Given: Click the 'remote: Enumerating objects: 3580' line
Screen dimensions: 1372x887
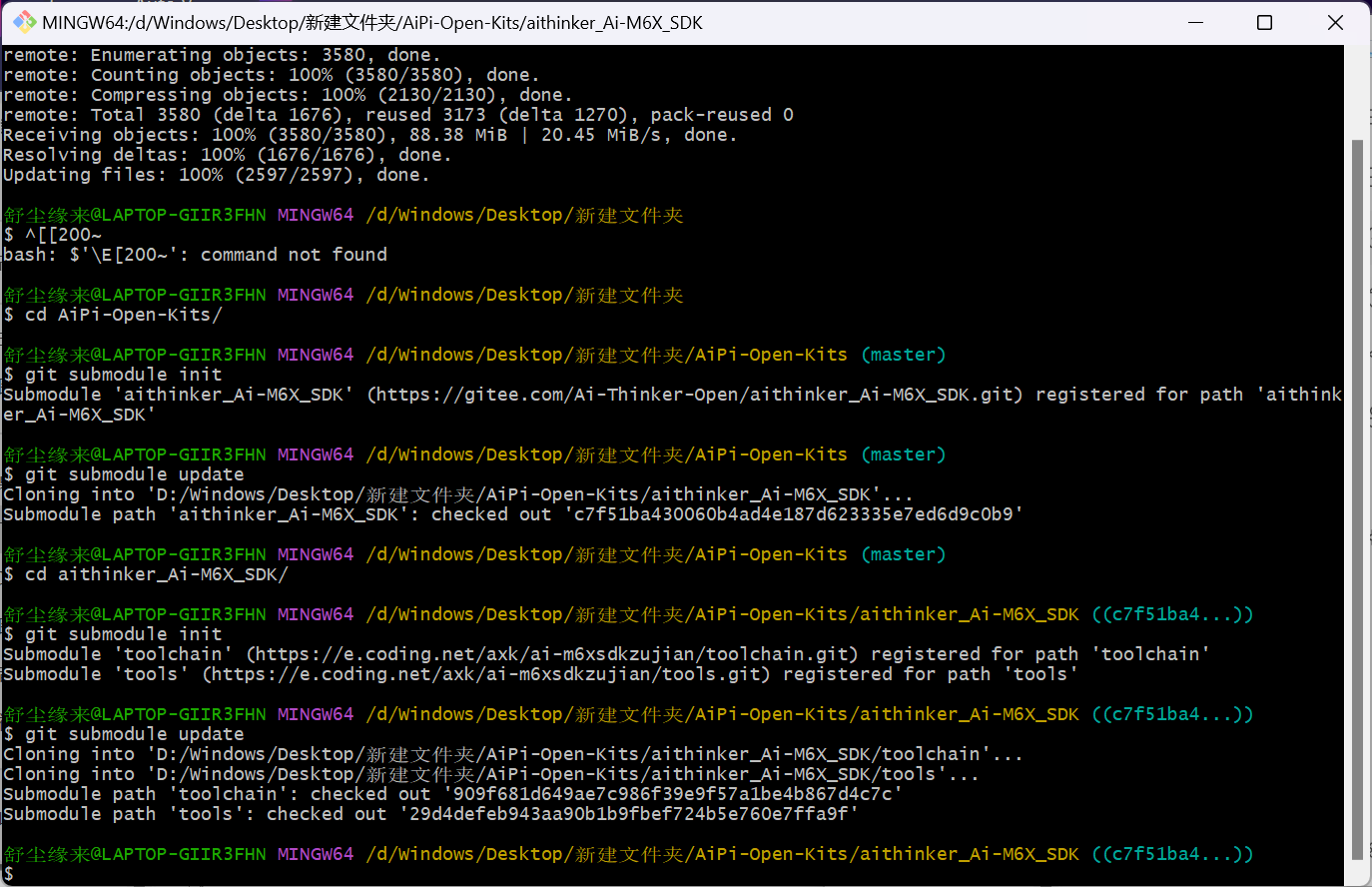Looking at the screenshot, I should click(222, 55).
